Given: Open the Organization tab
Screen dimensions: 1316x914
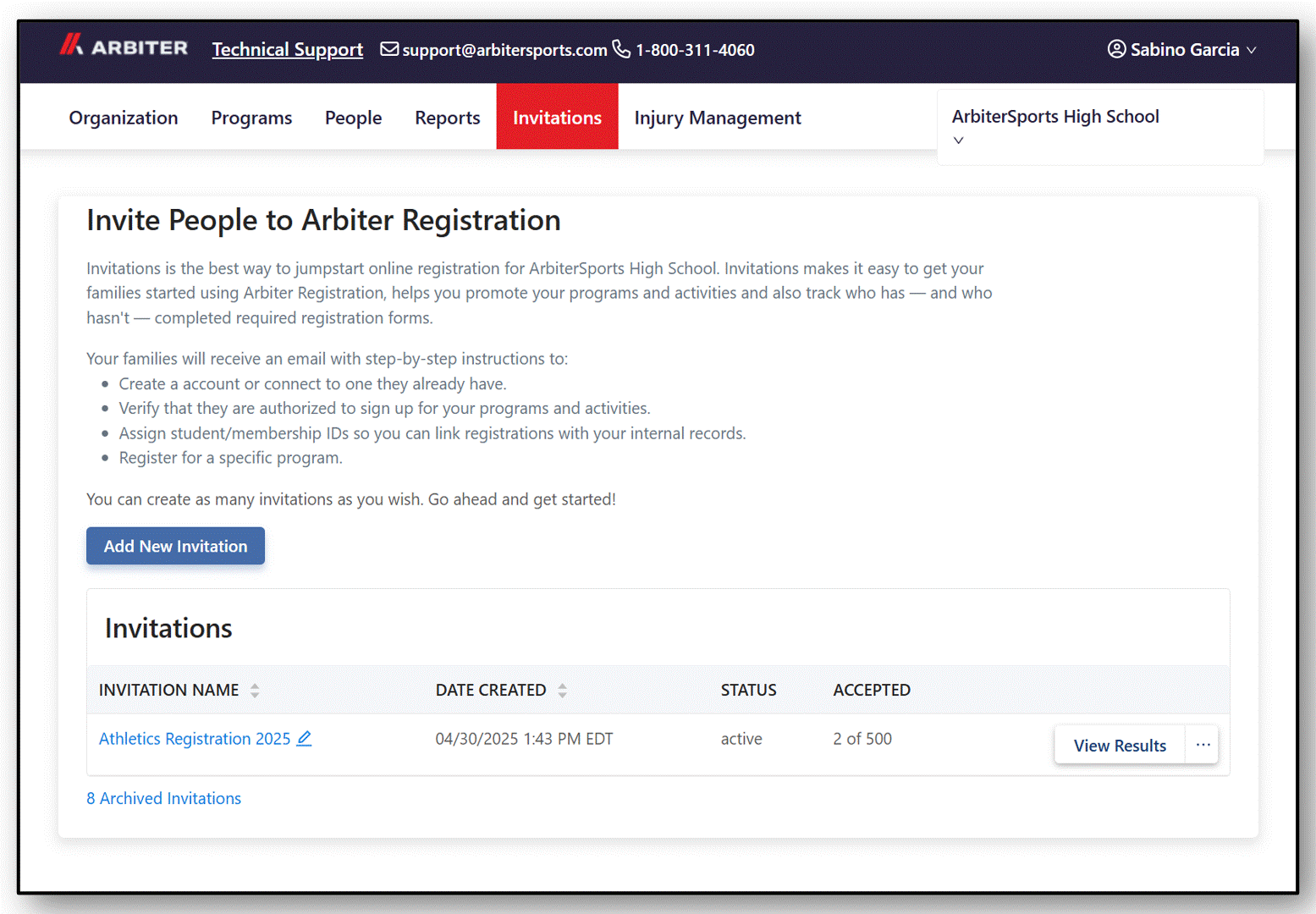Looking at the screenshot, I should pos(124,118).
